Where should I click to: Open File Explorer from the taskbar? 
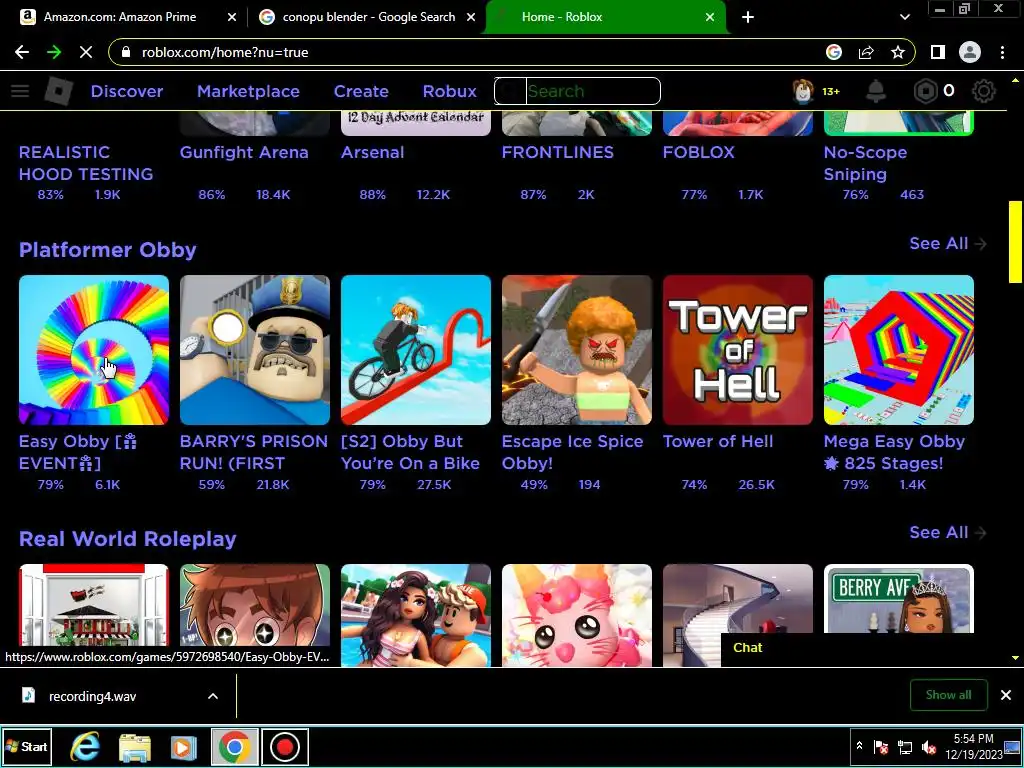[x=135, y=746]
